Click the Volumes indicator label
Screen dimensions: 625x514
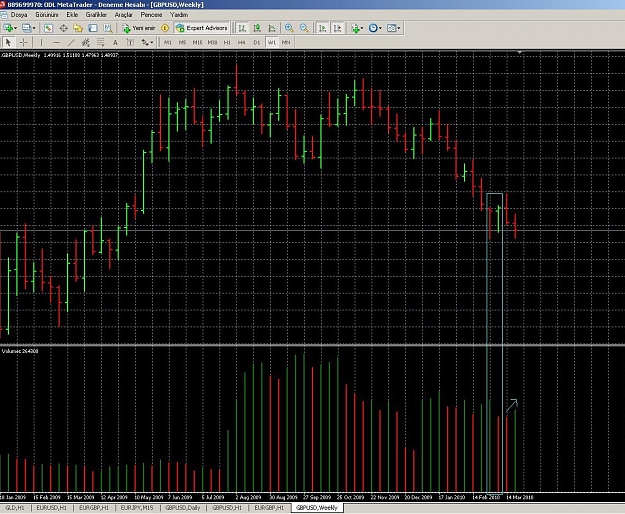(20, 351)
